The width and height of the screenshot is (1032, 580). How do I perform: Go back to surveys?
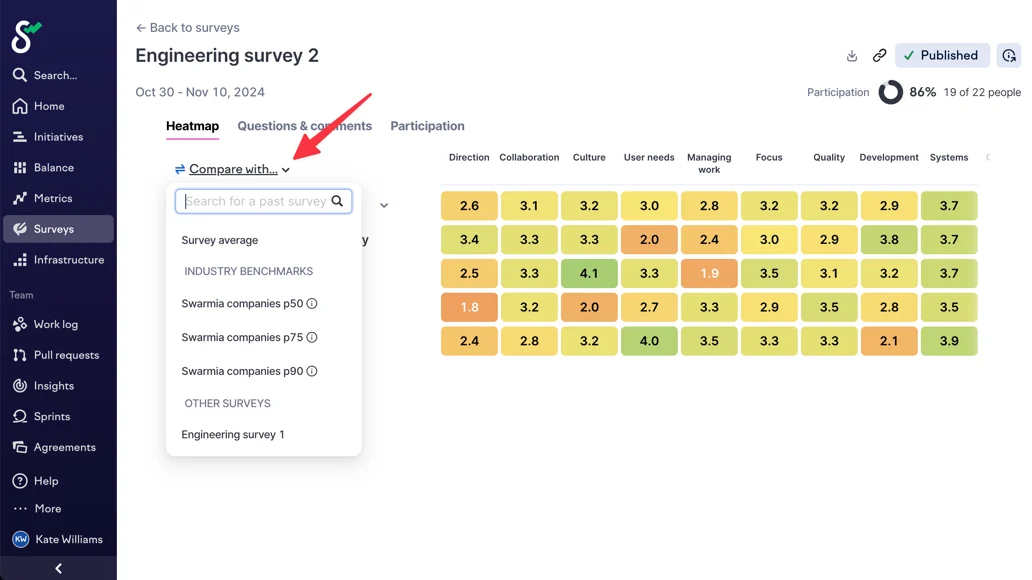pos(188,28)
